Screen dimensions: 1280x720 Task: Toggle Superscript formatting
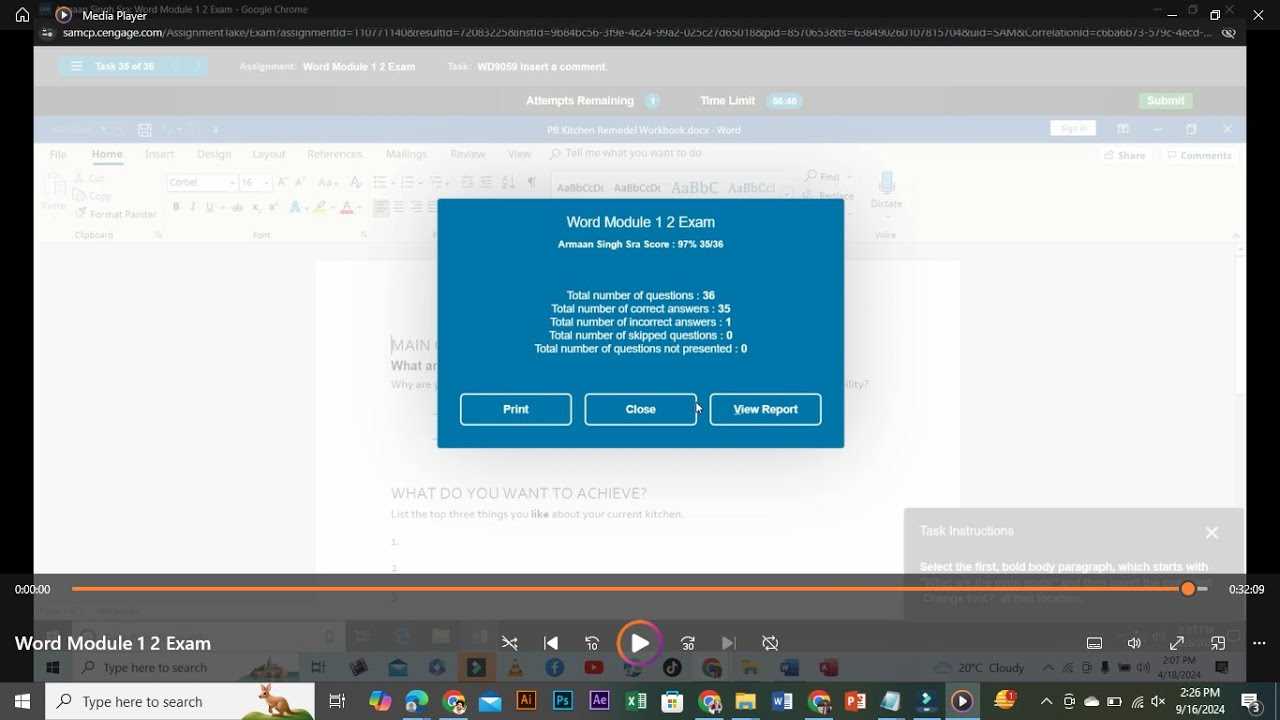coord(273,207)
